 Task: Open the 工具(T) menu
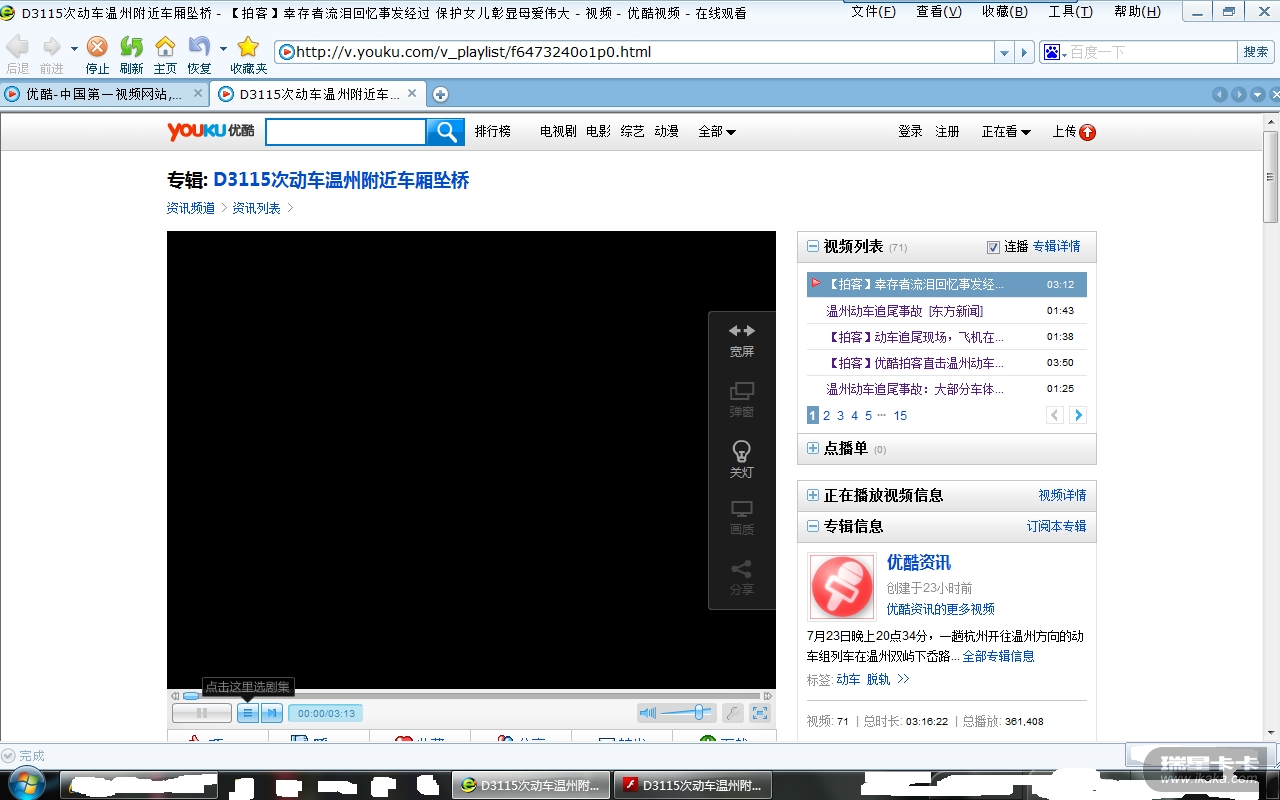click(1070, 12)
